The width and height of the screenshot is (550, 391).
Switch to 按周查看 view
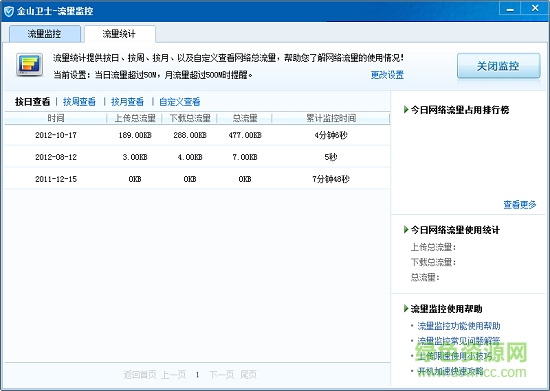coord(79,102)
